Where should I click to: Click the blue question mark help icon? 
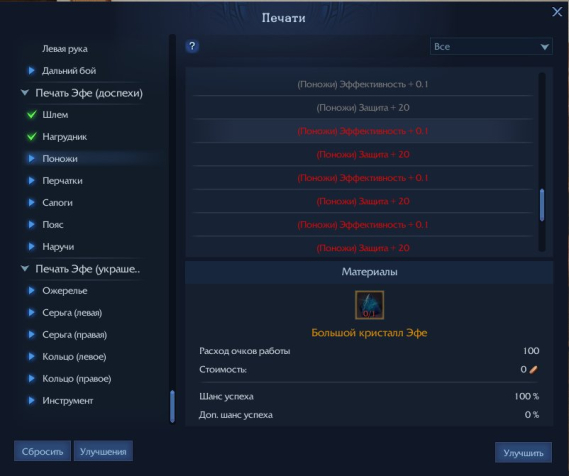click(192, 46)
